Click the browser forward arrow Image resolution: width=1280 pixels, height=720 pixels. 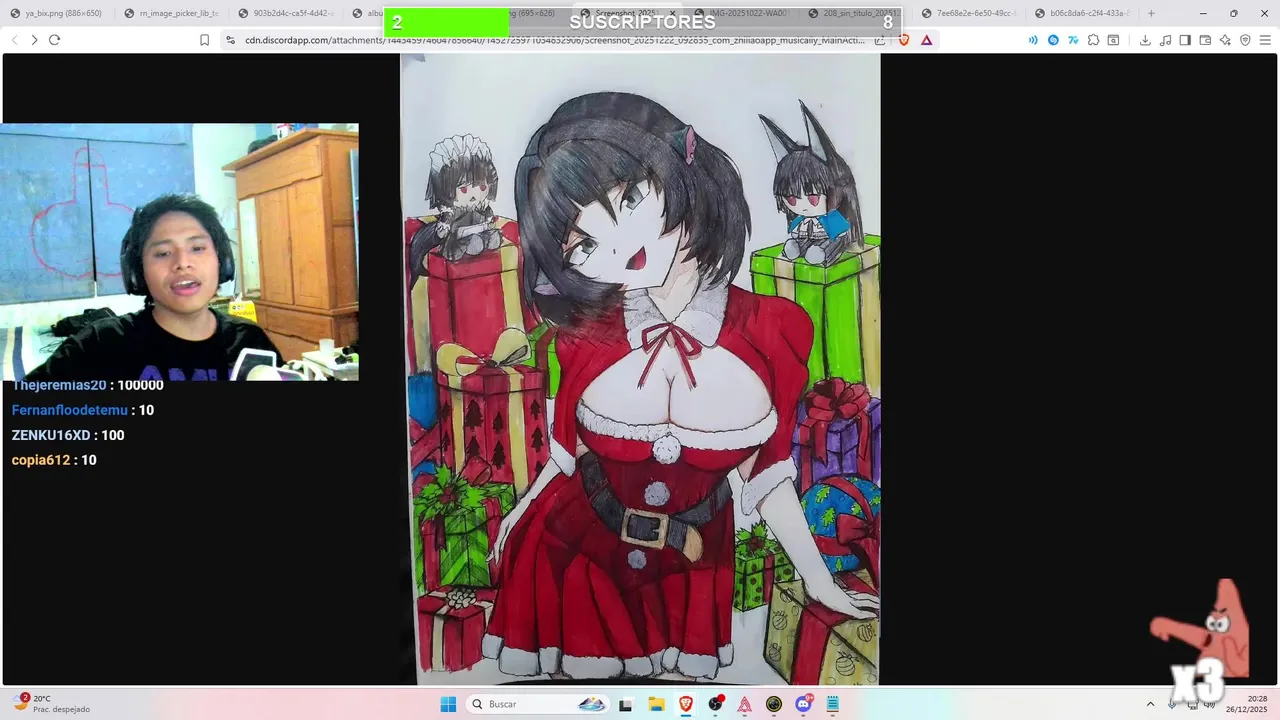(x=34, y=40)
